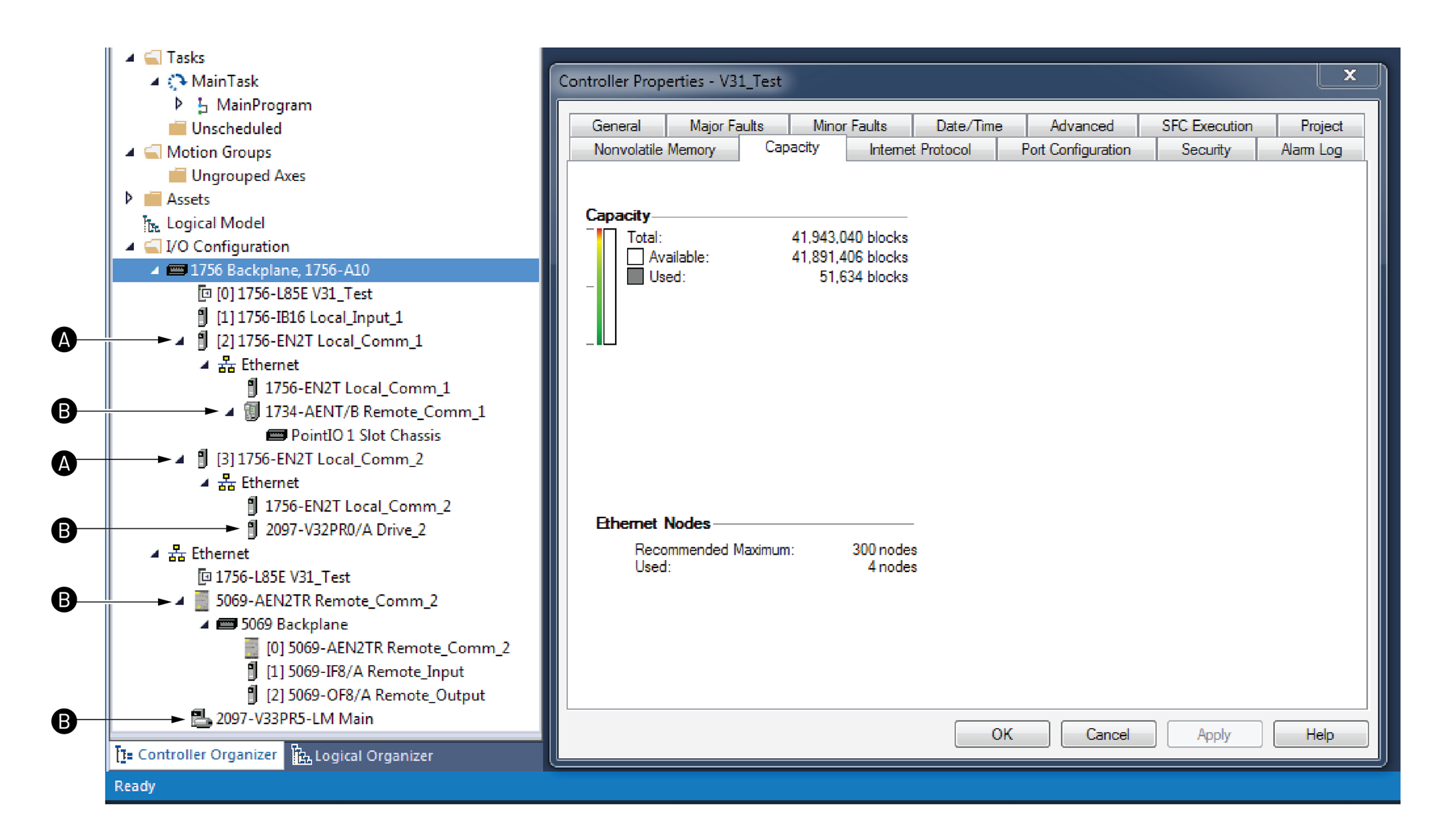Click the 1756 Backplane chassis icon
The height and width of the screenshot is (840, 1456).
click(176, 270)
